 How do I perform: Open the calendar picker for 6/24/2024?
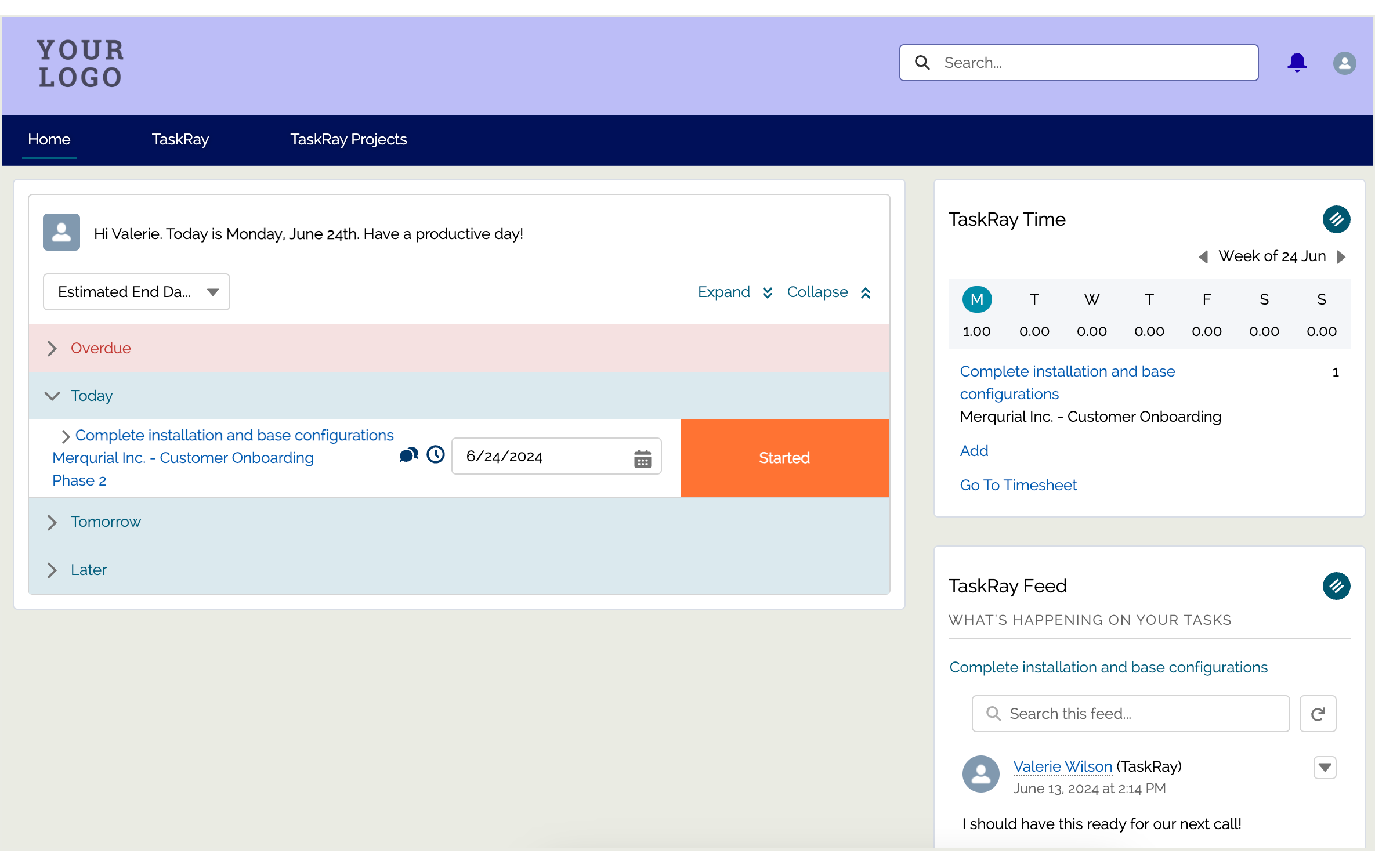point(642,458)
